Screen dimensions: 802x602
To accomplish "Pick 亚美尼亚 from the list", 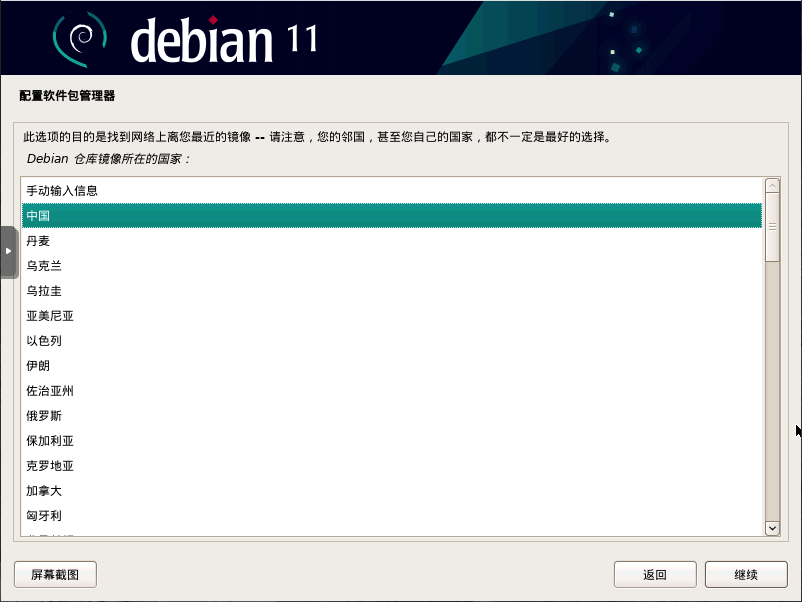I will 392,316.
